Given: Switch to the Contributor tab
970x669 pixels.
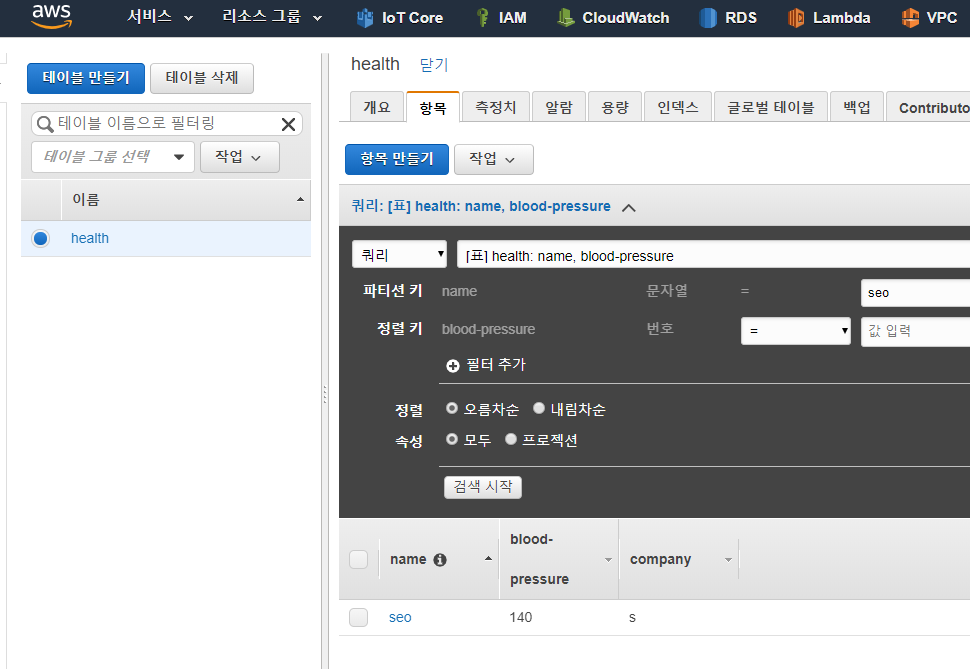Looking at the screenshot, I should click(930, 107).
